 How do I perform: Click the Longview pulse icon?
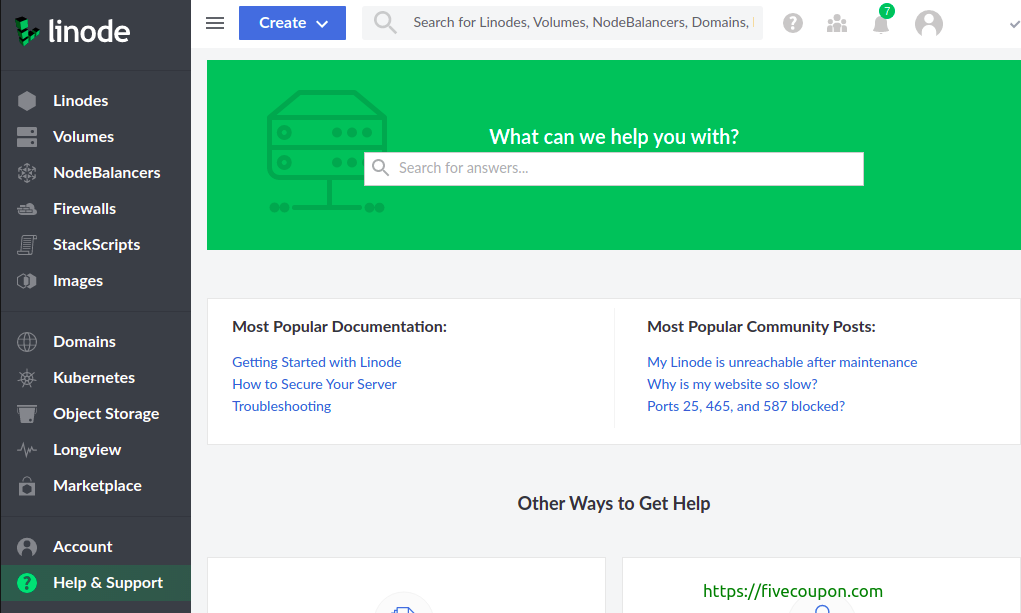click(27, 449)
